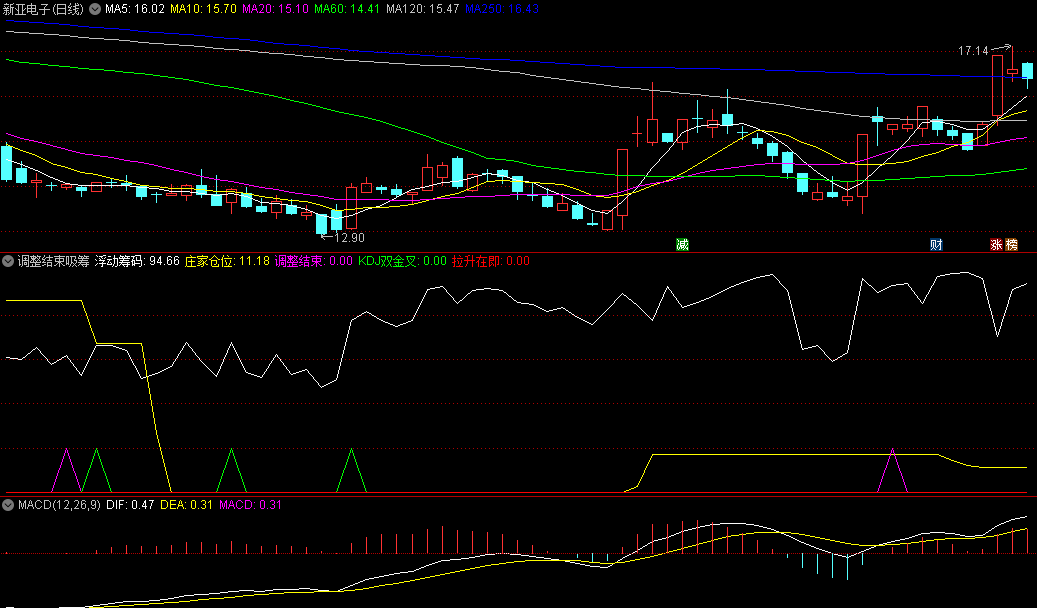Click the 拉升在即: 0.00 value

pos(491,261)
